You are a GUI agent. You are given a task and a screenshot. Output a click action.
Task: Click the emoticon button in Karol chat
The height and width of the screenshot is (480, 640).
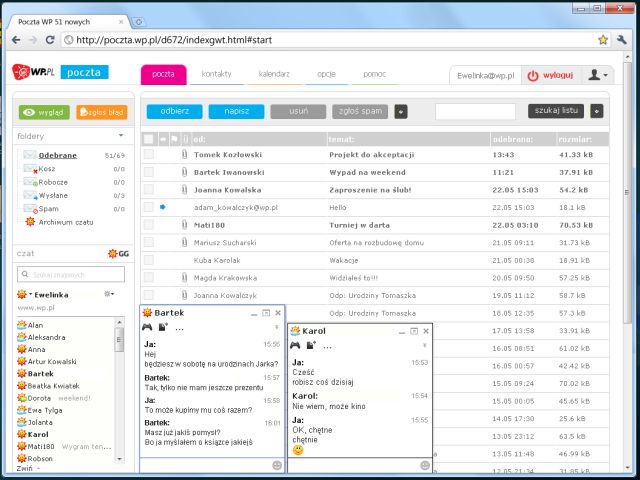[x=425, y=465]
